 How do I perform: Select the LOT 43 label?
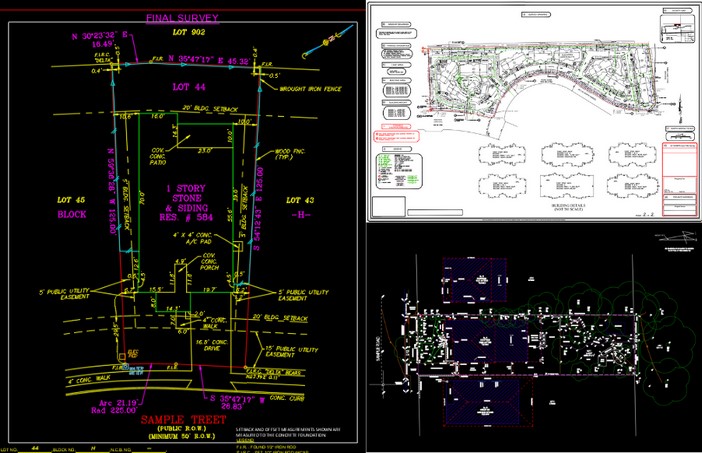pyautogui.click(x=300, y=200)
